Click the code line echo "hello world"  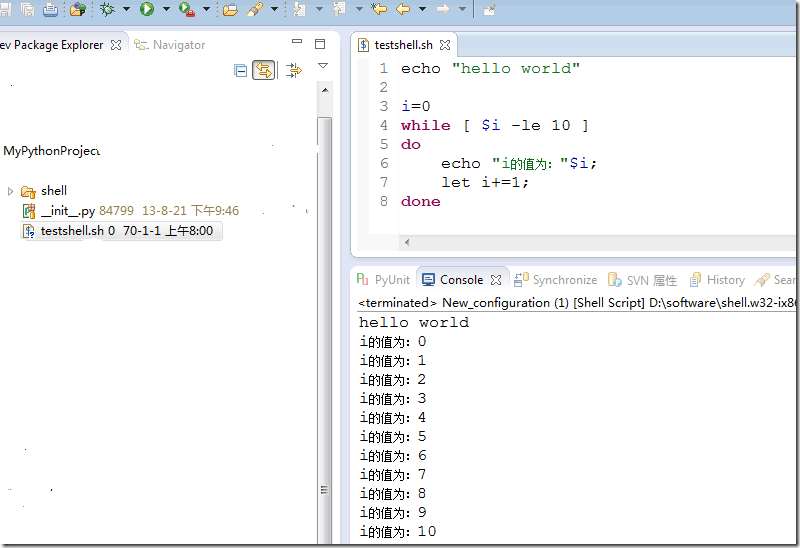[490, 68]
